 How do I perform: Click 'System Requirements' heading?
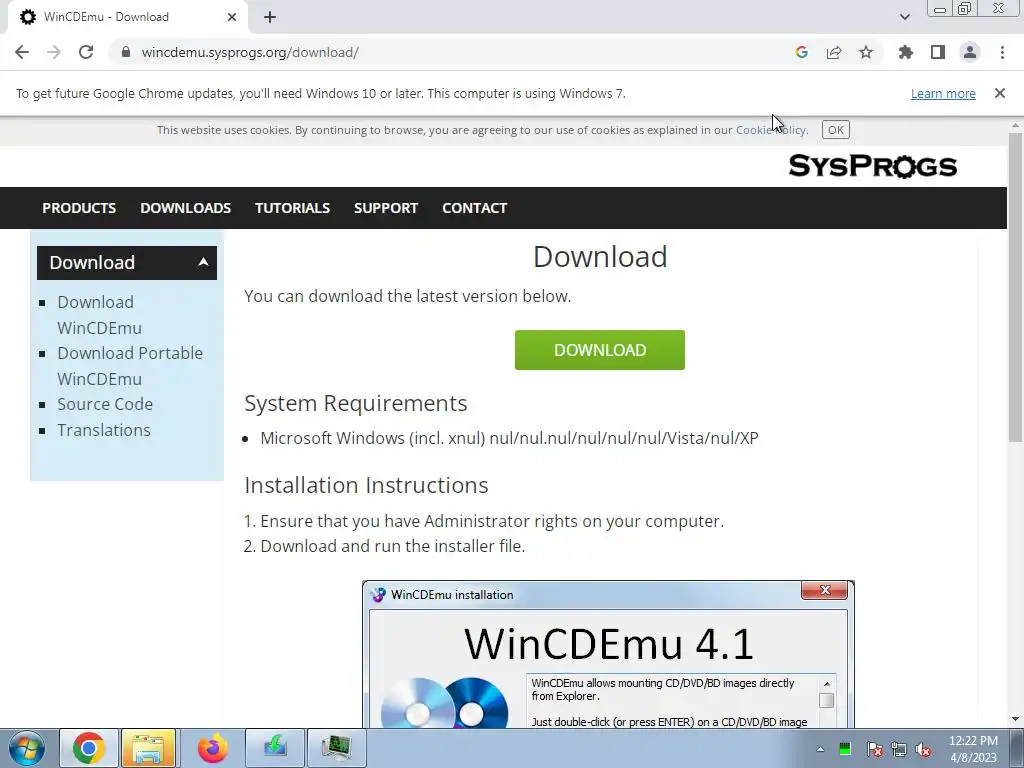tap(356, 404)
